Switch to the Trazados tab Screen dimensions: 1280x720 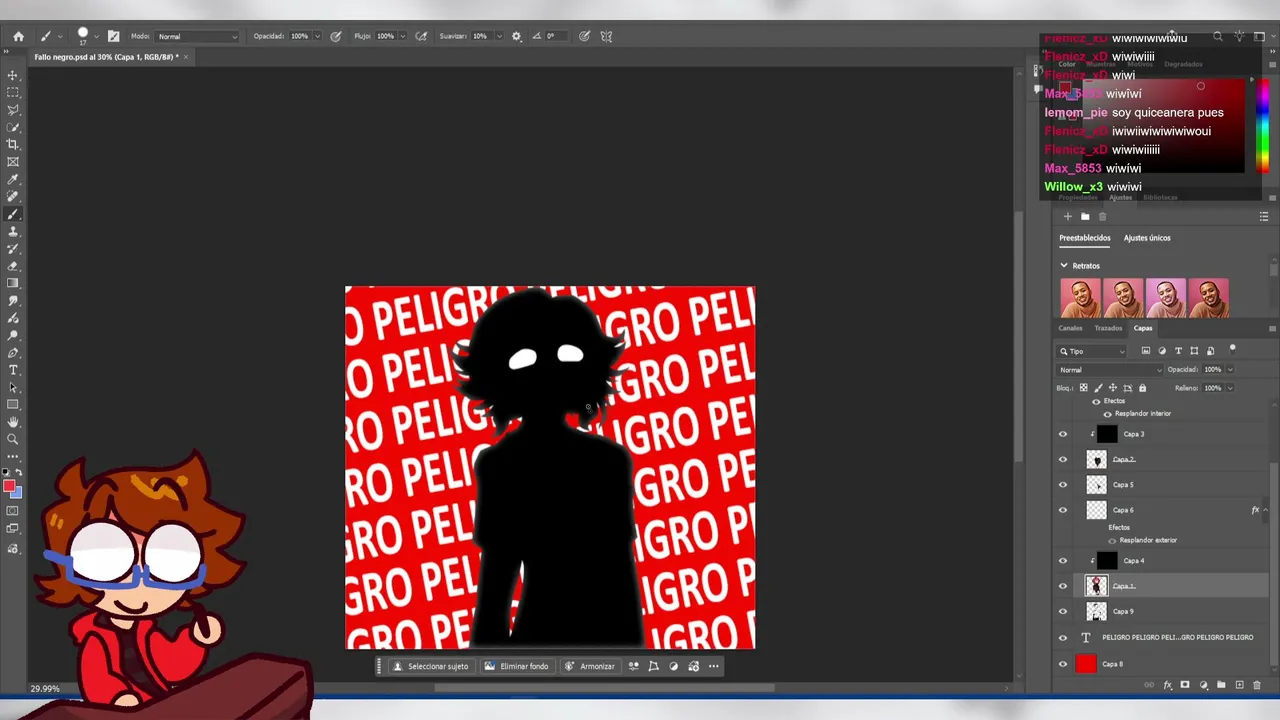(x=1108, y=328)
